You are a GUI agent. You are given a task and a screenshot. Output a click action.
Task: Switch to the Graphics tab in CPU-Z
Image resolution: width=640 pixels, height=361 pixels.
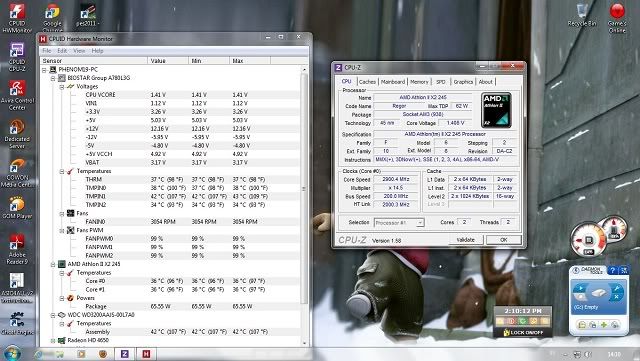point(463,82)
